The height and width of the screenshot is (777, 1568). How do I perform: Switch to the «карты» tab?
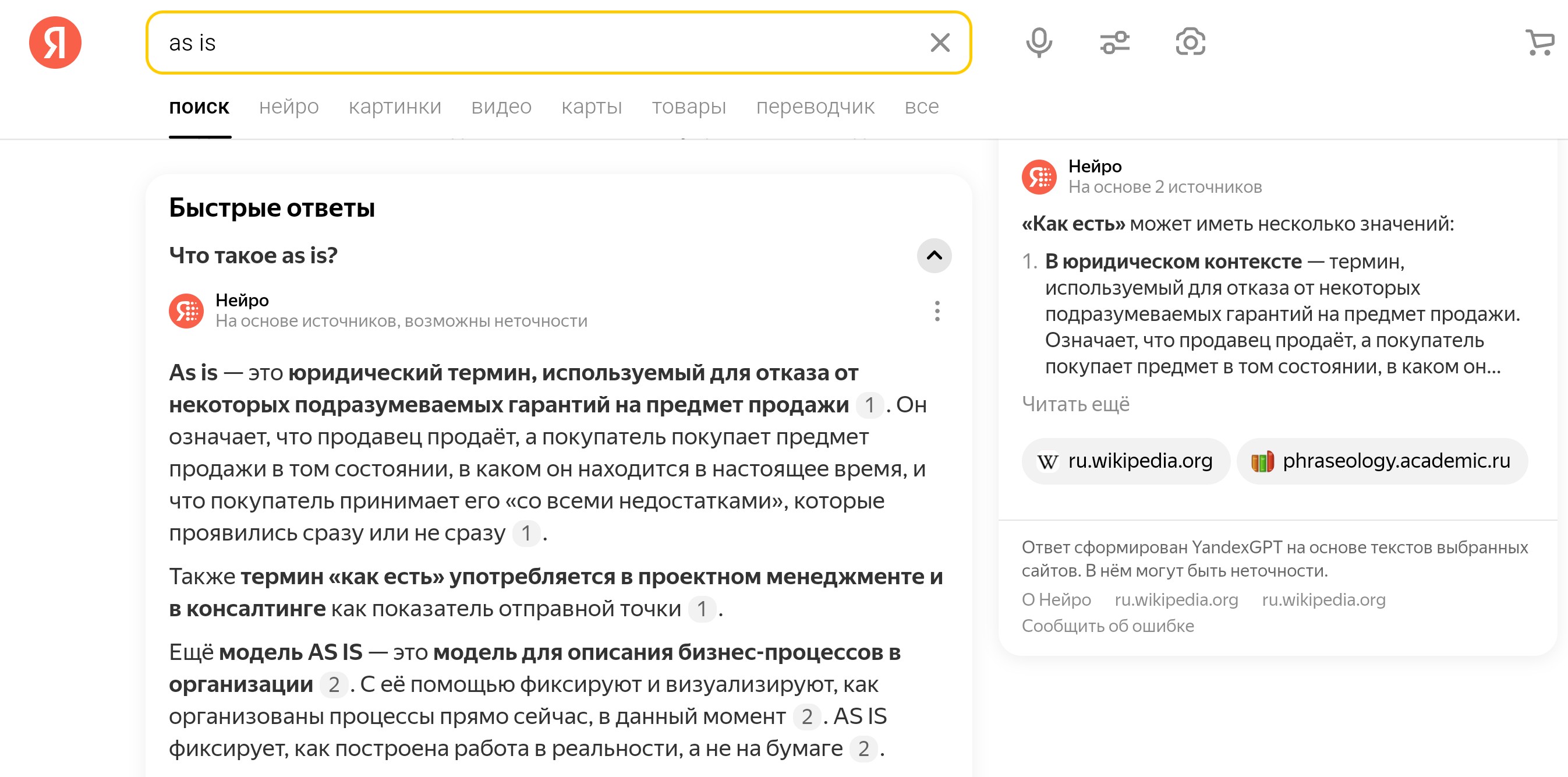[591, 107]
